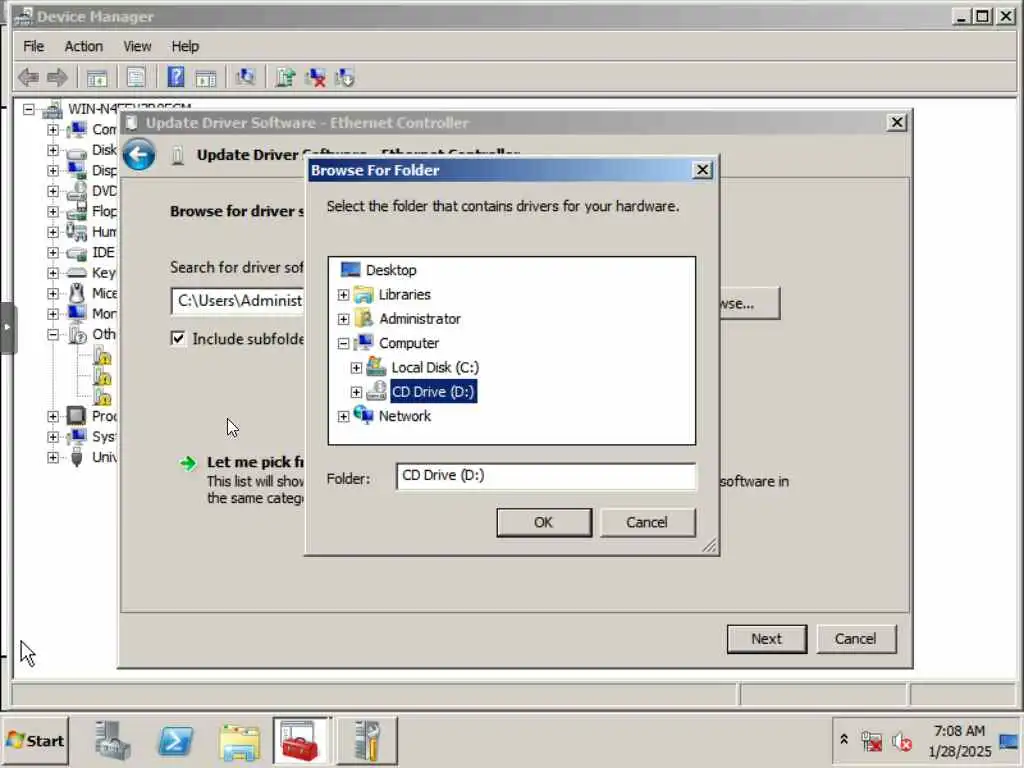
Task: Click the Local Disk (C:) drive icon
Action: [376, 367]
